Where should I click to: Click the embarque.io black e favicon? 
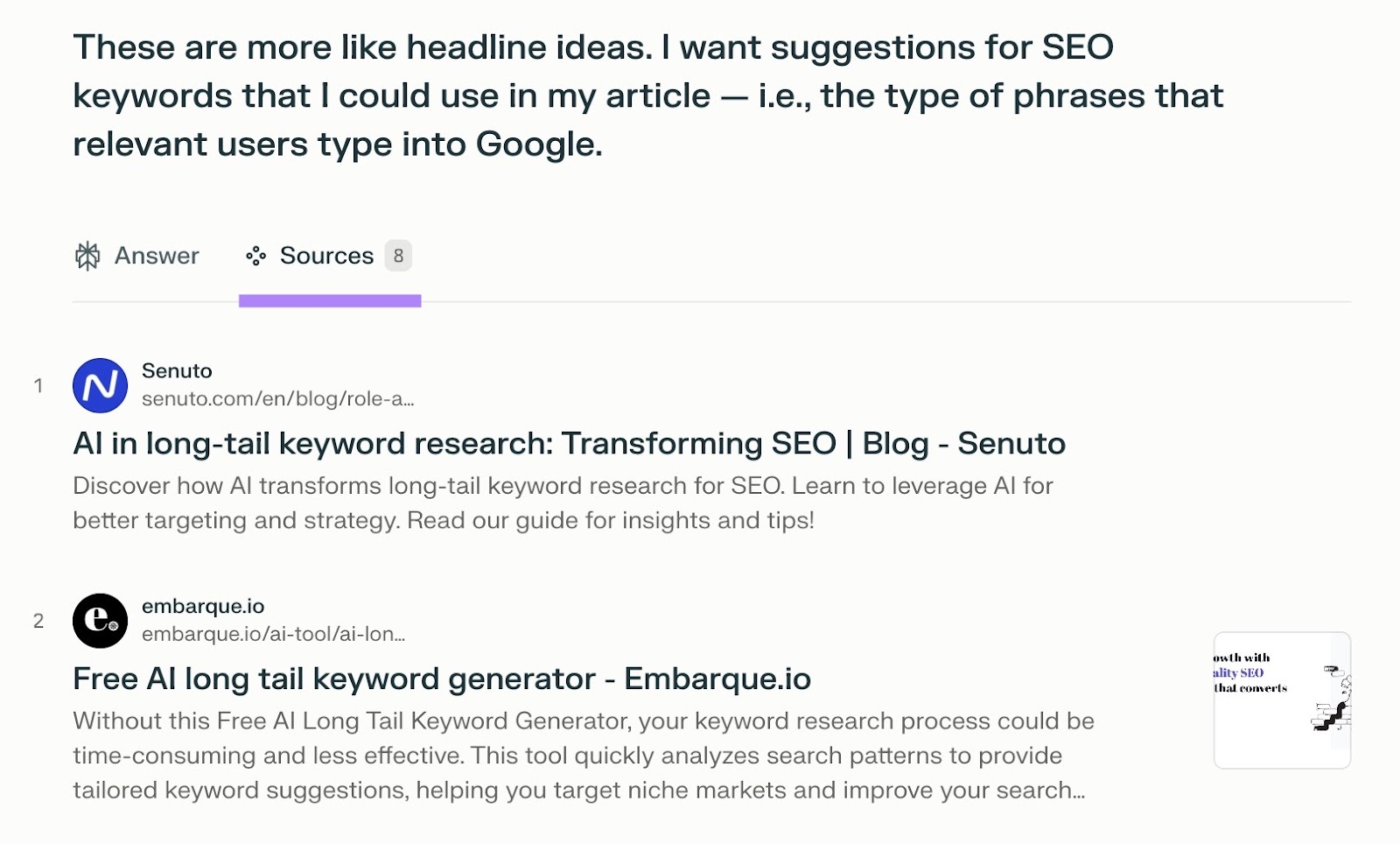click(x=100, y=621)
